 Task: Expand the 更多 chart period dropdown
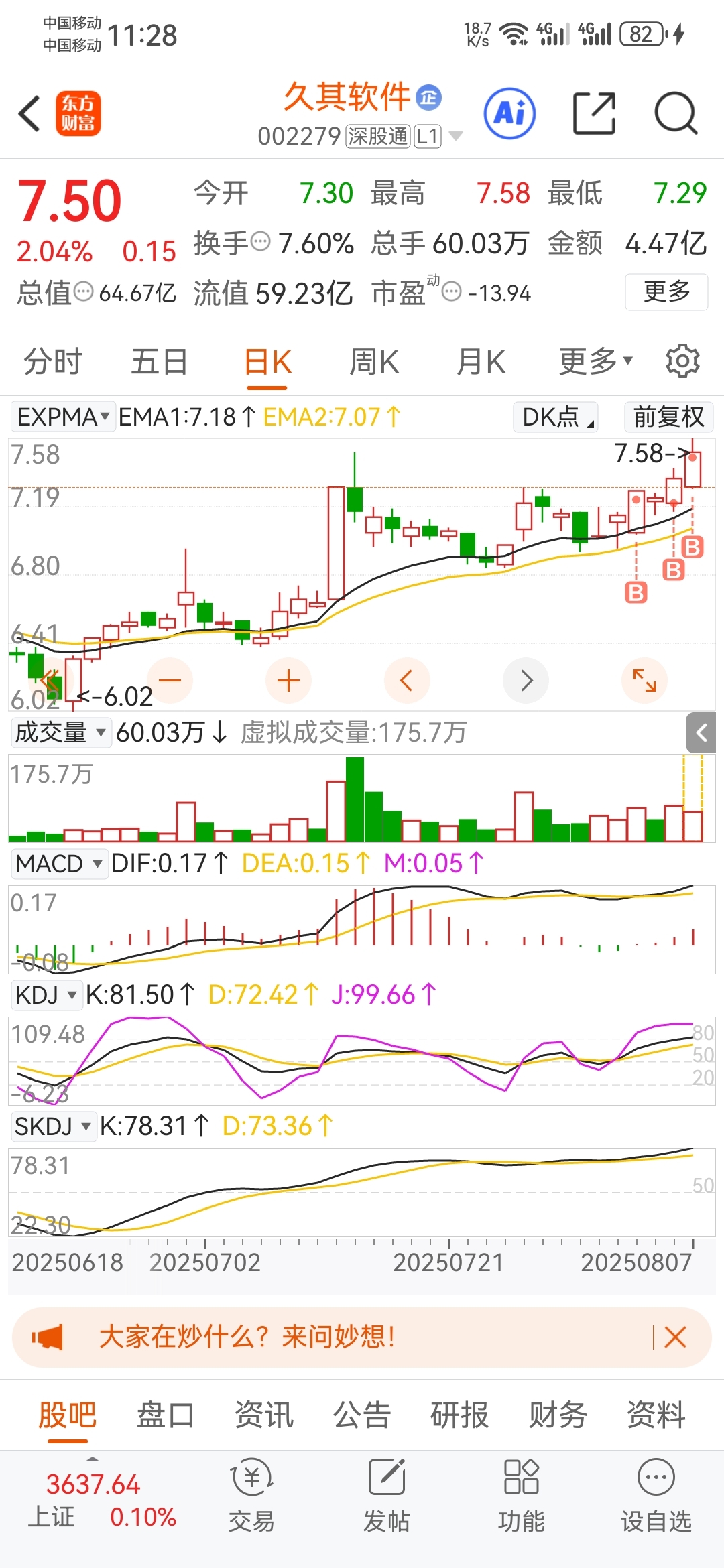coord(596,362)
